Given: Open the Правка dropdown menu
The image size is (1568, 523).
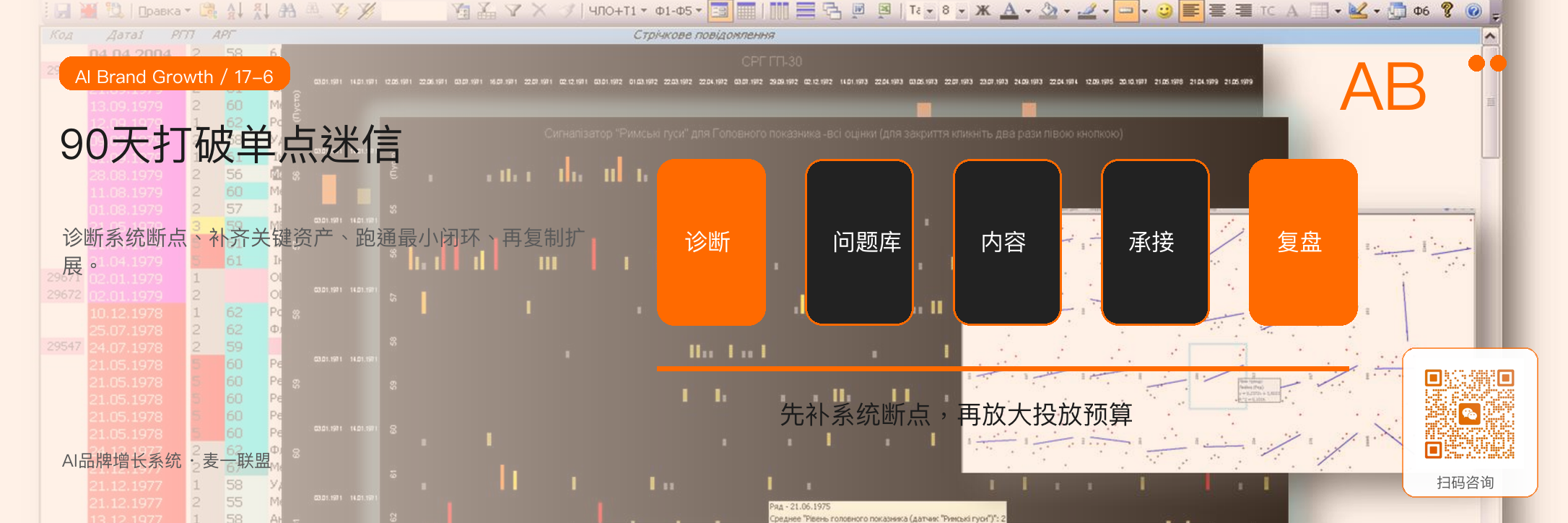Looking at the screenshot, I should point(164,11).
